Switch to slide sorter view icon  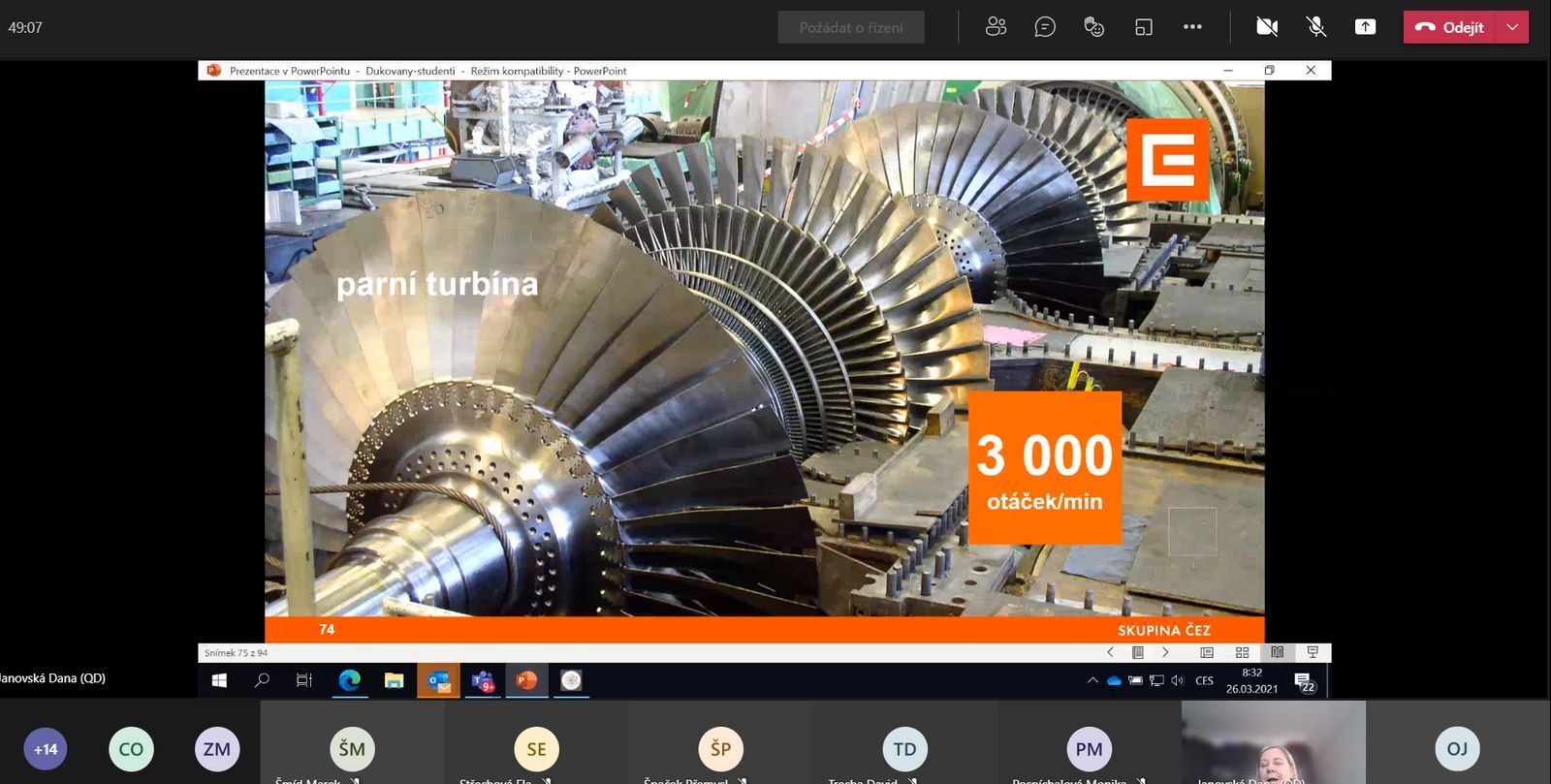click(1242, 653)
